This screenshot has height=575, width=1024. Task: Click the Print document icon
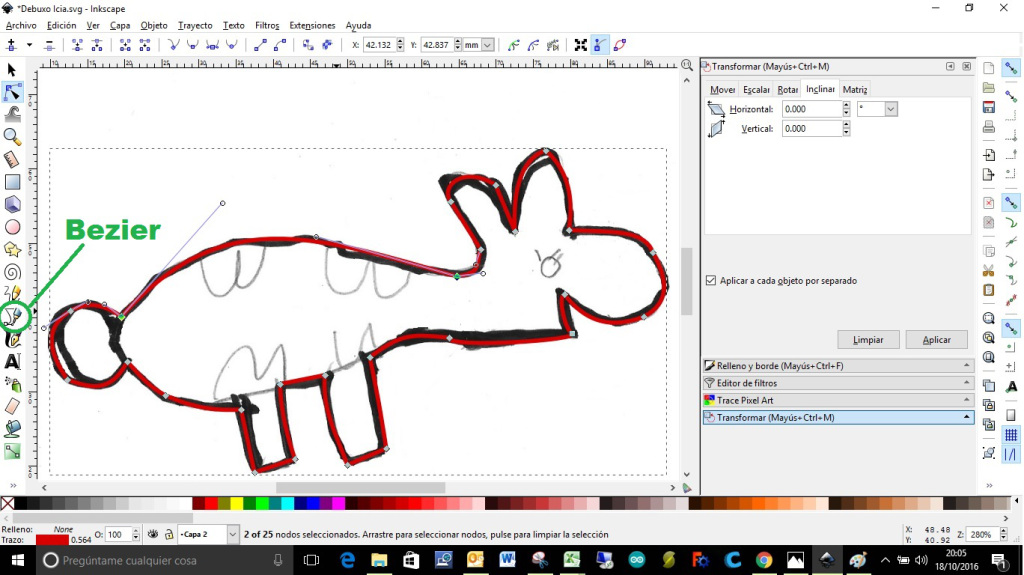[x=989, y=127]
